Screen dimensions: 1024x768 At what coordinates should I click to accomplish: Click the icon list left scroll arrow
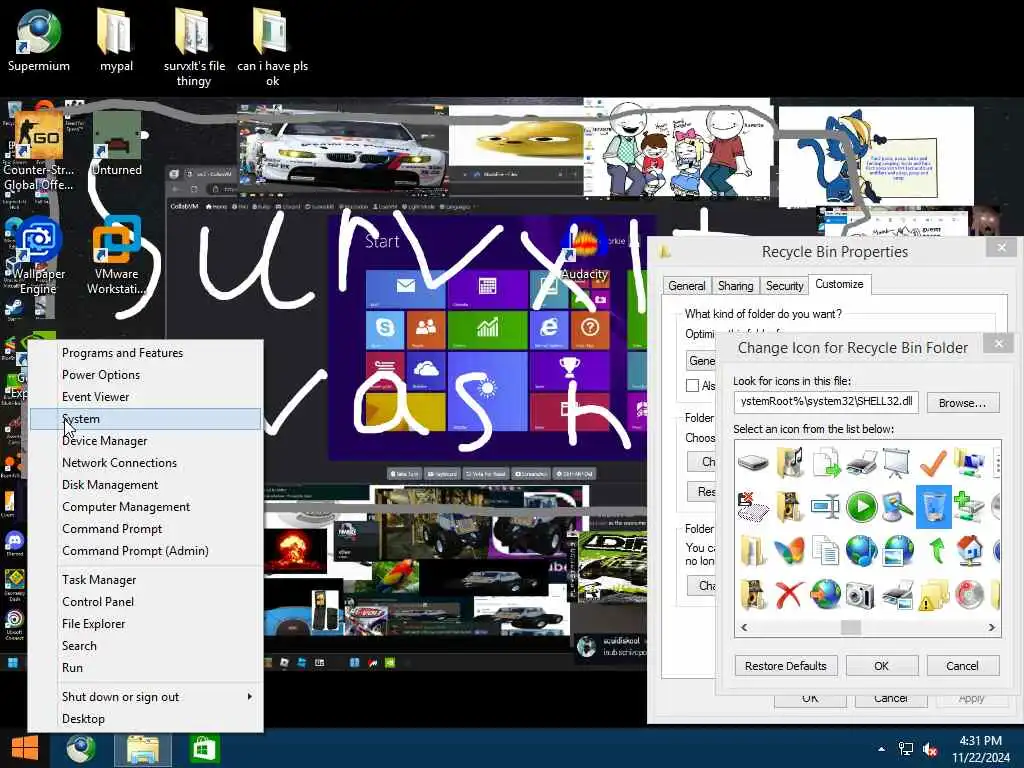[744, 627]
